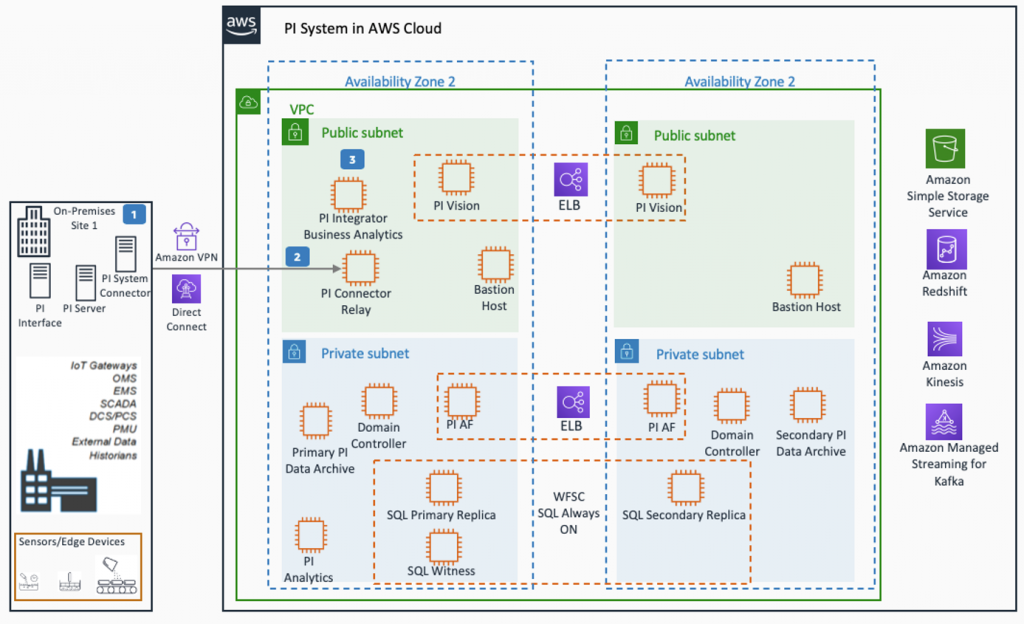Select the Amazon Managed Streaming for Kafka icon

pos(944,422)
